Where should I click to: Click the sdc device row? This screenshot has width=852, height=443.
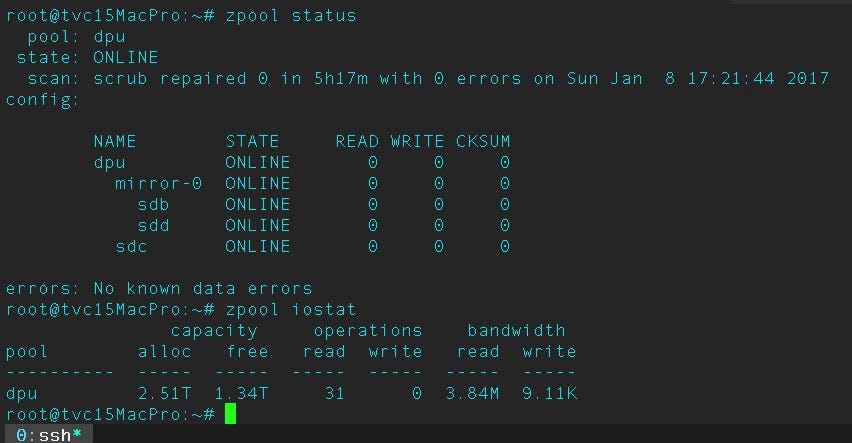pyautogui.click(x=131, y=246)
